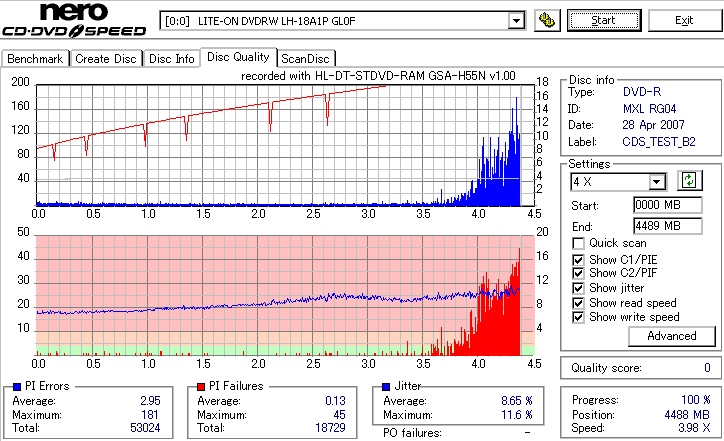Click the red PI Failures legend swatch
The image size is (724, 441).
pos(201,387)
